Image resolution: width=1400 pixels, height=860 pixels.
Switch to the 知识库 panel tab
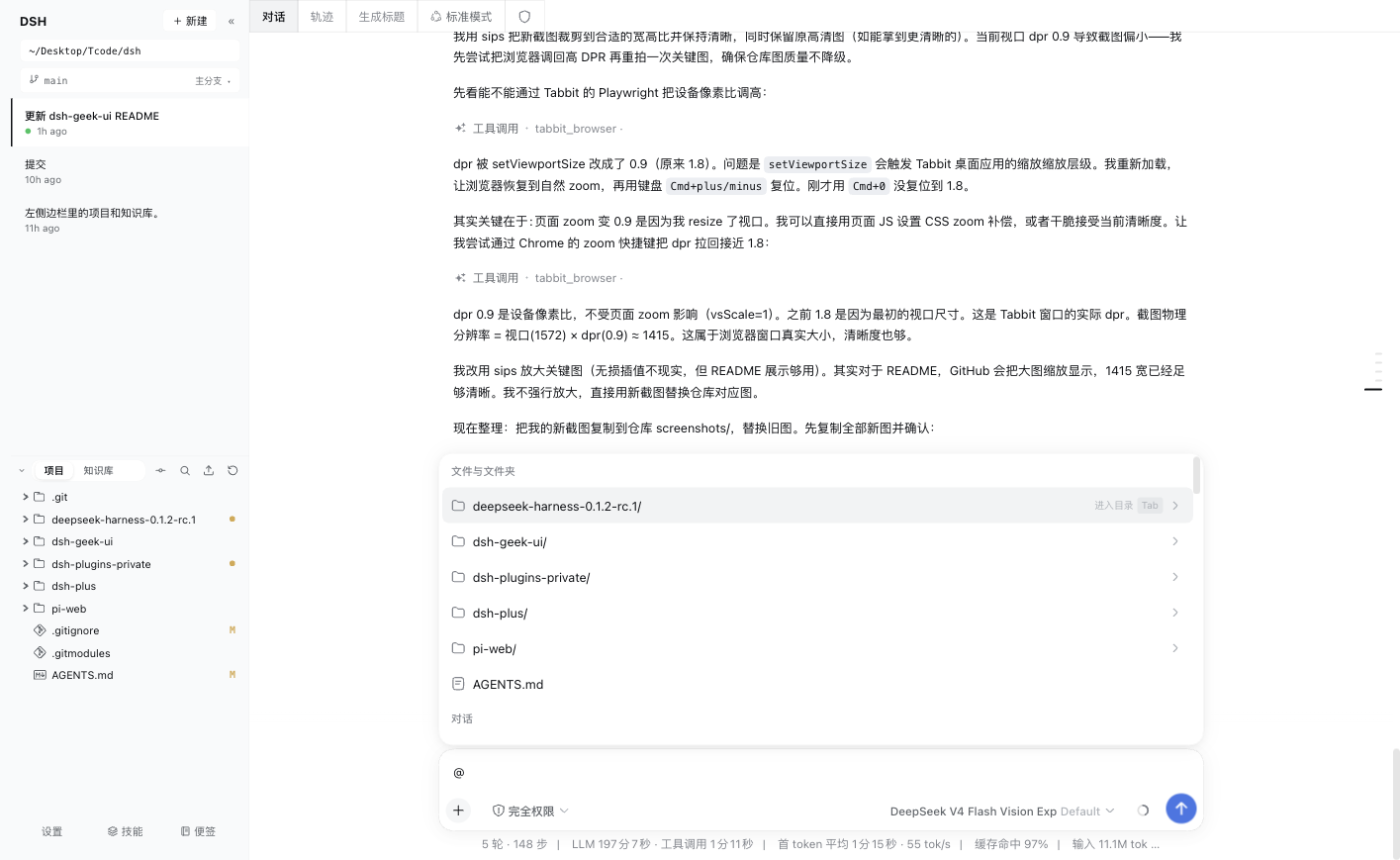point(98,471)
